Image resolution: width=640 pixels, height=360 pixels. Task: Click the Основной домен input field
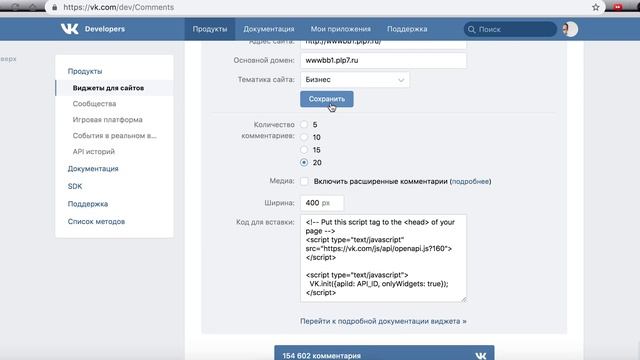[383, 60]
